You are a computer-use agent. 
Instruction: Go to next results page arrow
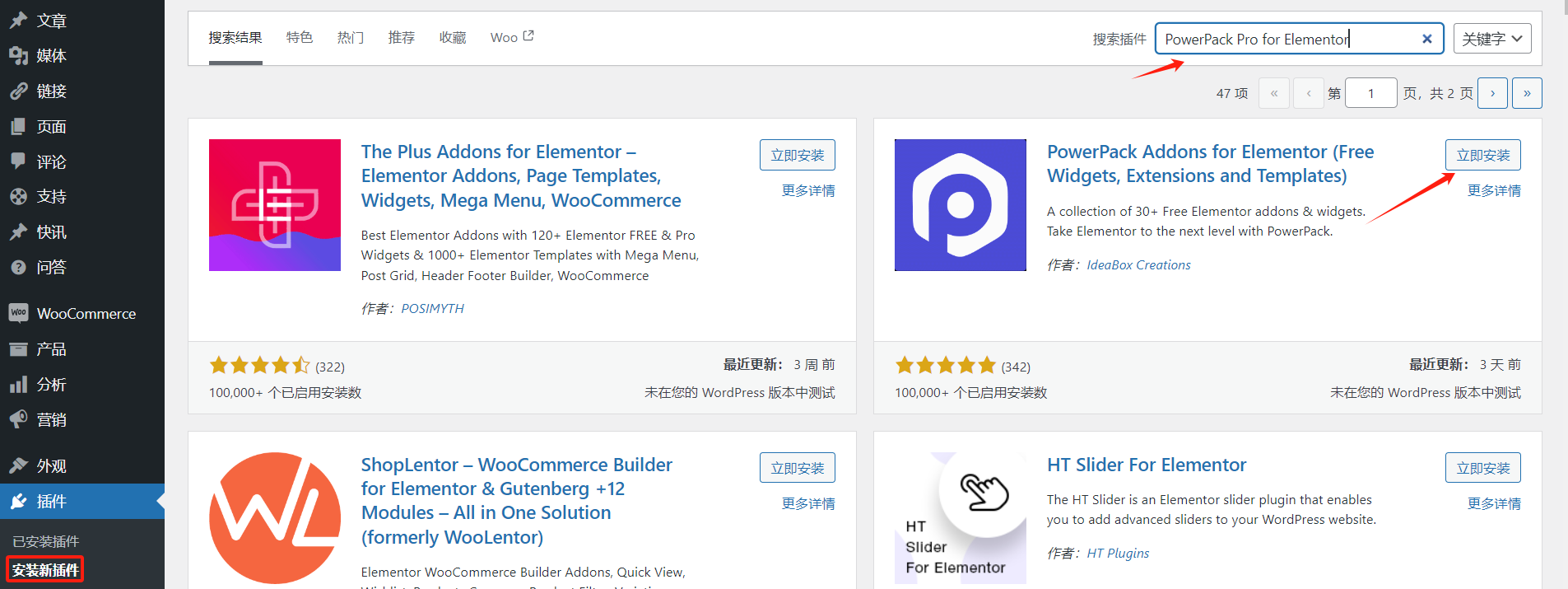pyautogui.click(x=1492, y=93)
